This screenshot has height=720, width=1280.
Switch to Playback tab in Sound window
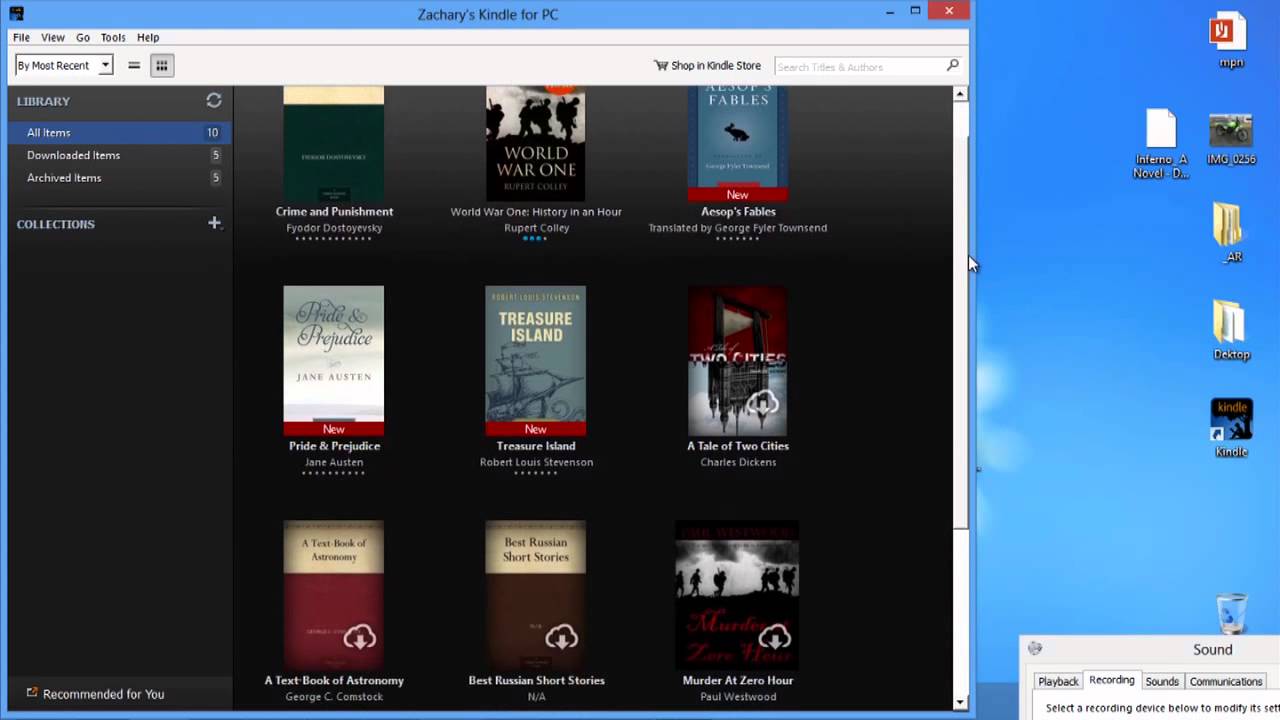pyautogui.click(x=1058, y=681)
